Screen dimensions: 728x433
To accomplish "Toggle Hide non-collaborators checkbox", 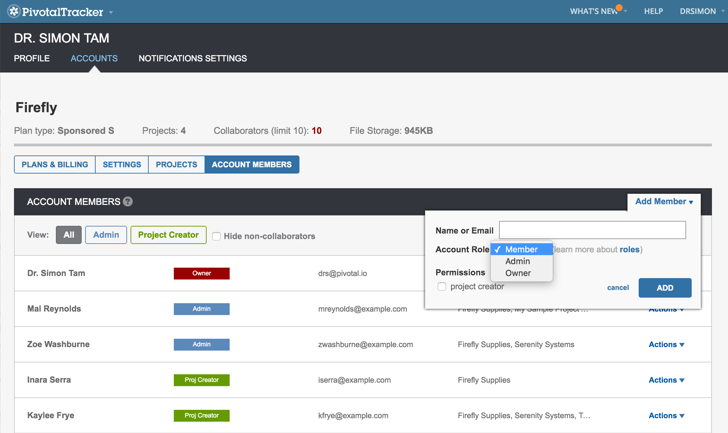I will [x=216, y=236].
